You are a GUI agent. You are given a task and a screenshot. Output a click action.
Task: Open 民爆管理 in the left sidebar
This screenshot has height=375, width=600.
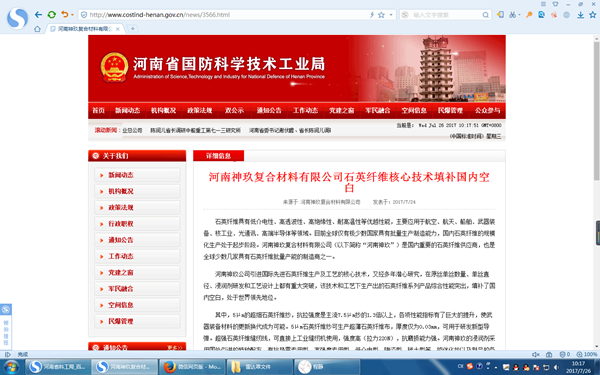(137, 321)
